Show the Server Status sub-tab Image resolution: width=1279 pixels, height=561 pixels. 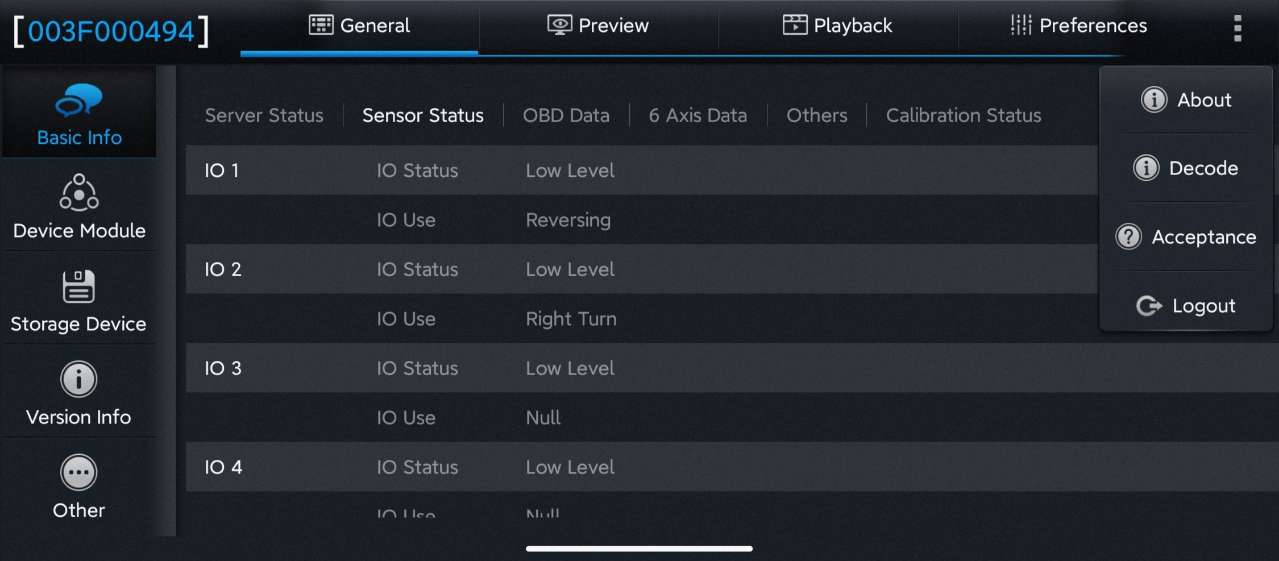[x=264, y=116]
